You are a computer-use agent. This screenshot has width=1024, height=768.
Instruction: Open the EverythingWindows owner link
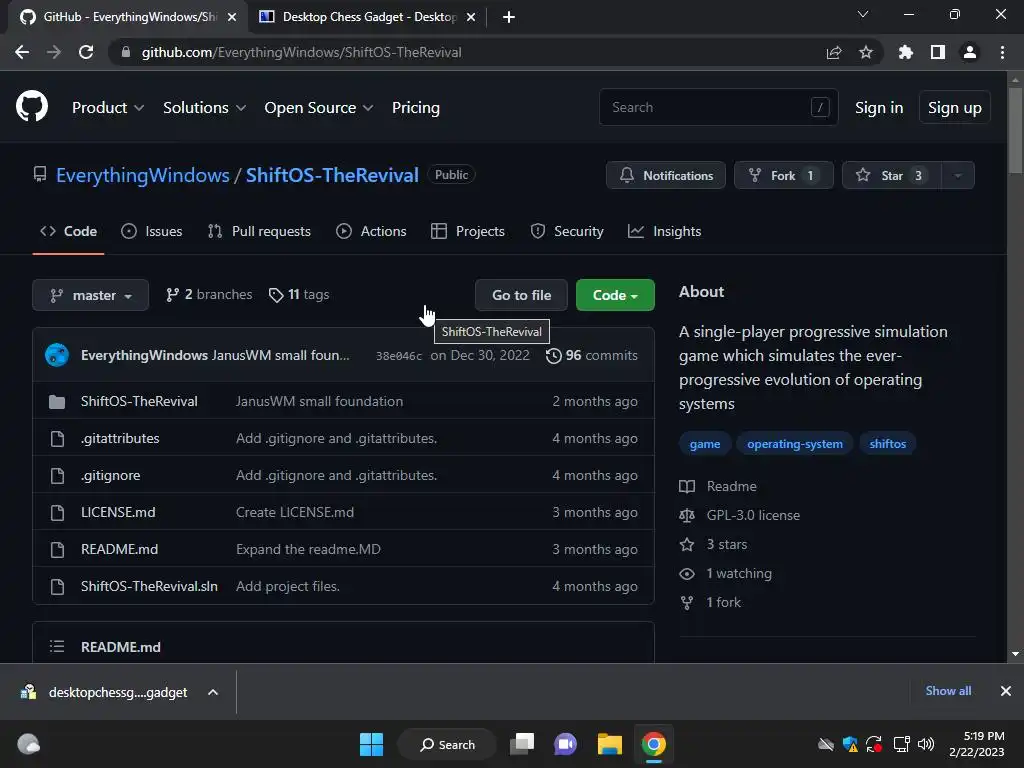(142, 175)
